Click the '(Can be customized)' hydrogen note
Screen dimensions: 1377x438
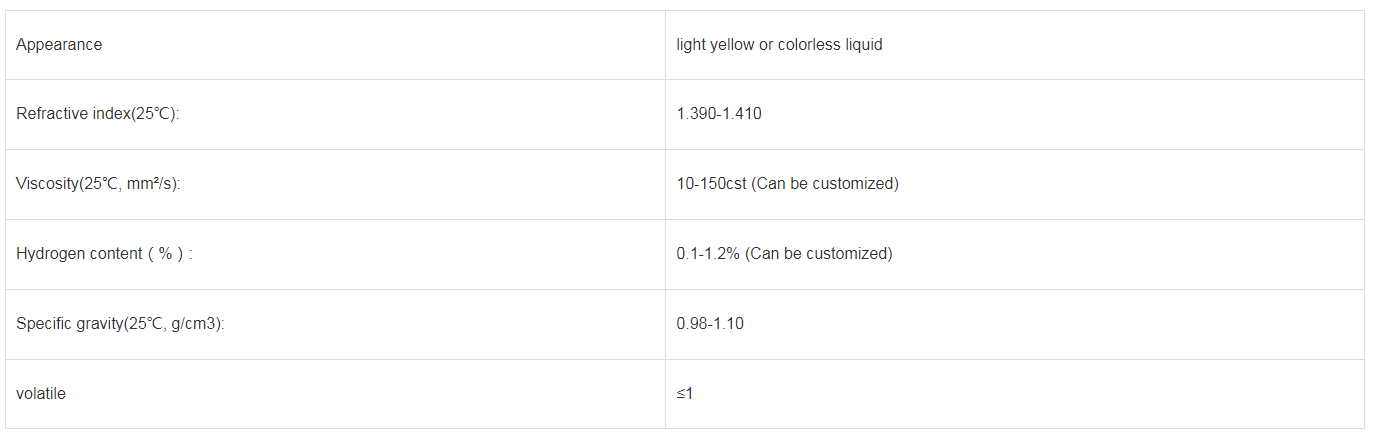click(819, 254)
